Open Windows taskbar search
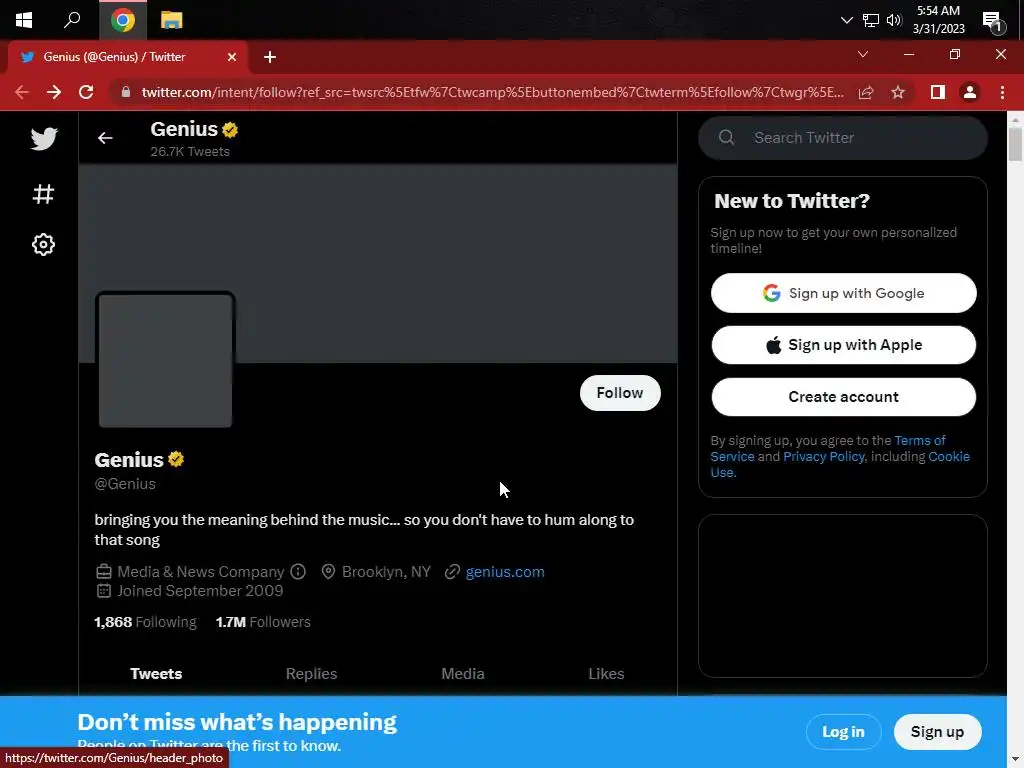 pyautogui.click(x=72, y=20)
